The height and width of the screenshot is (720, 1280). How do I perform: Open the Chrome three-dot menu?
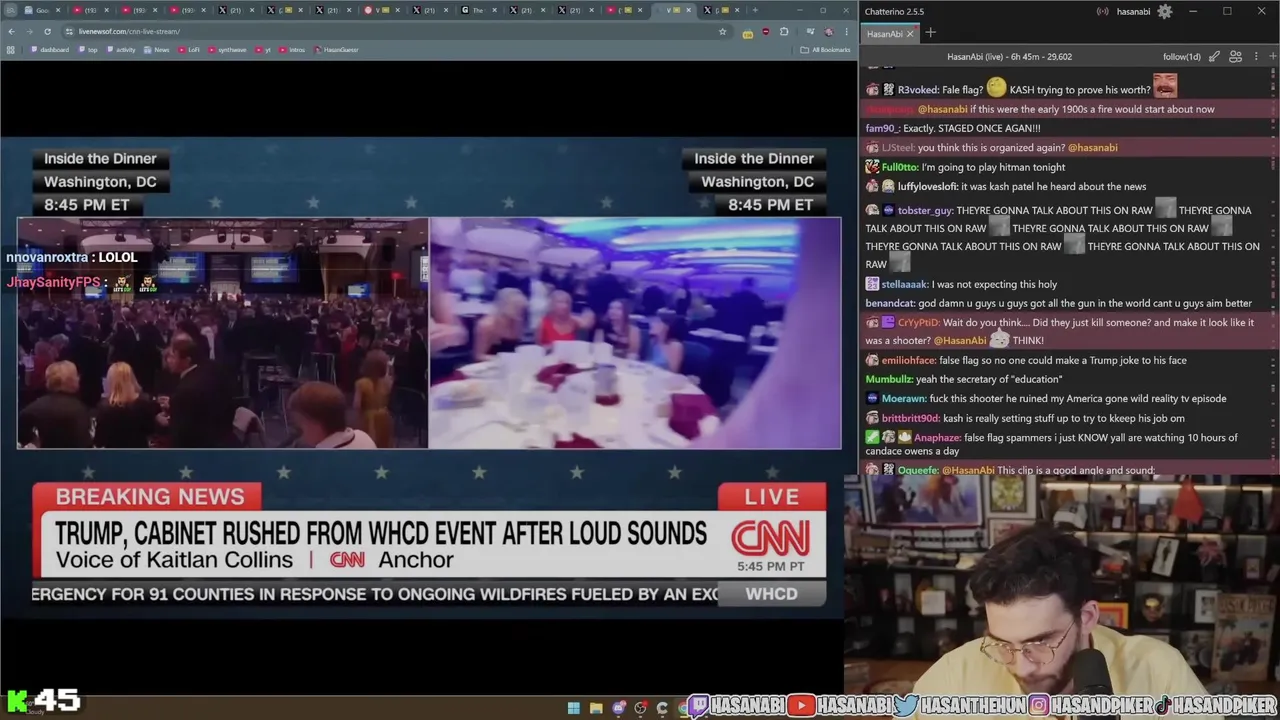pyautogui.click(x=846, y=31)
